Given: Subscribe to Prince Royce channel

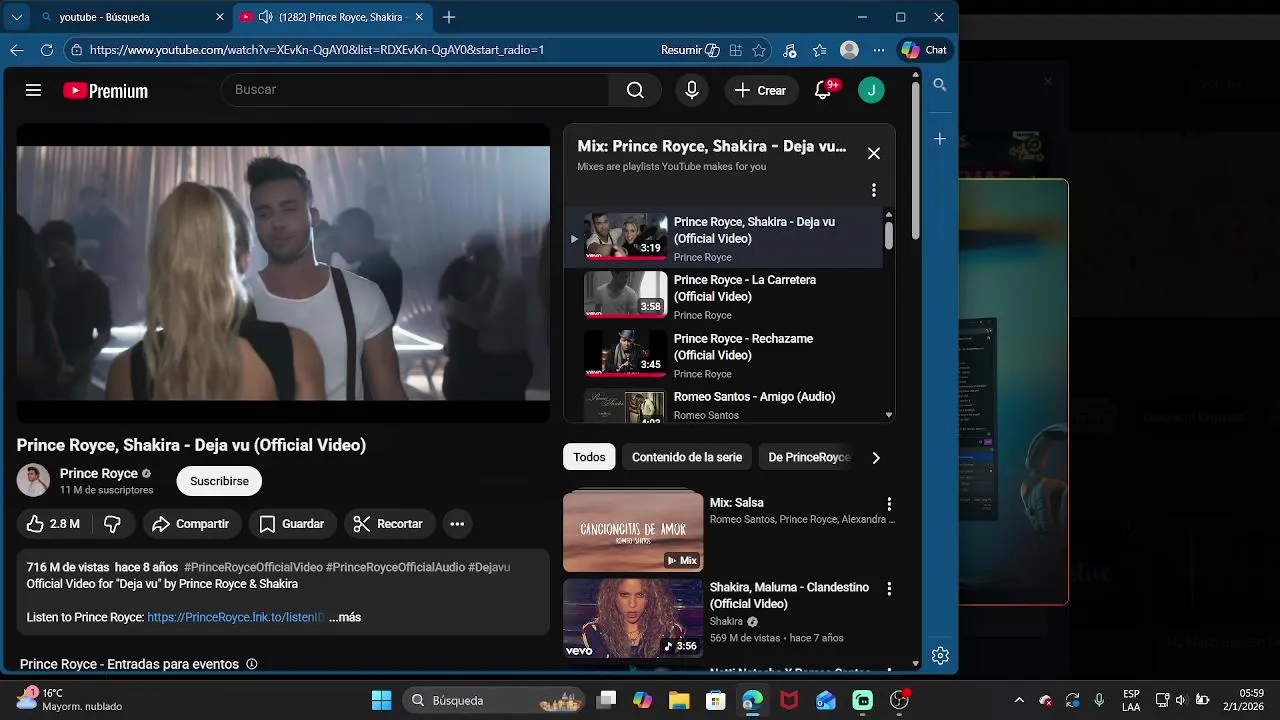Looking at the screenshot, I should click(x=219, y=481).
